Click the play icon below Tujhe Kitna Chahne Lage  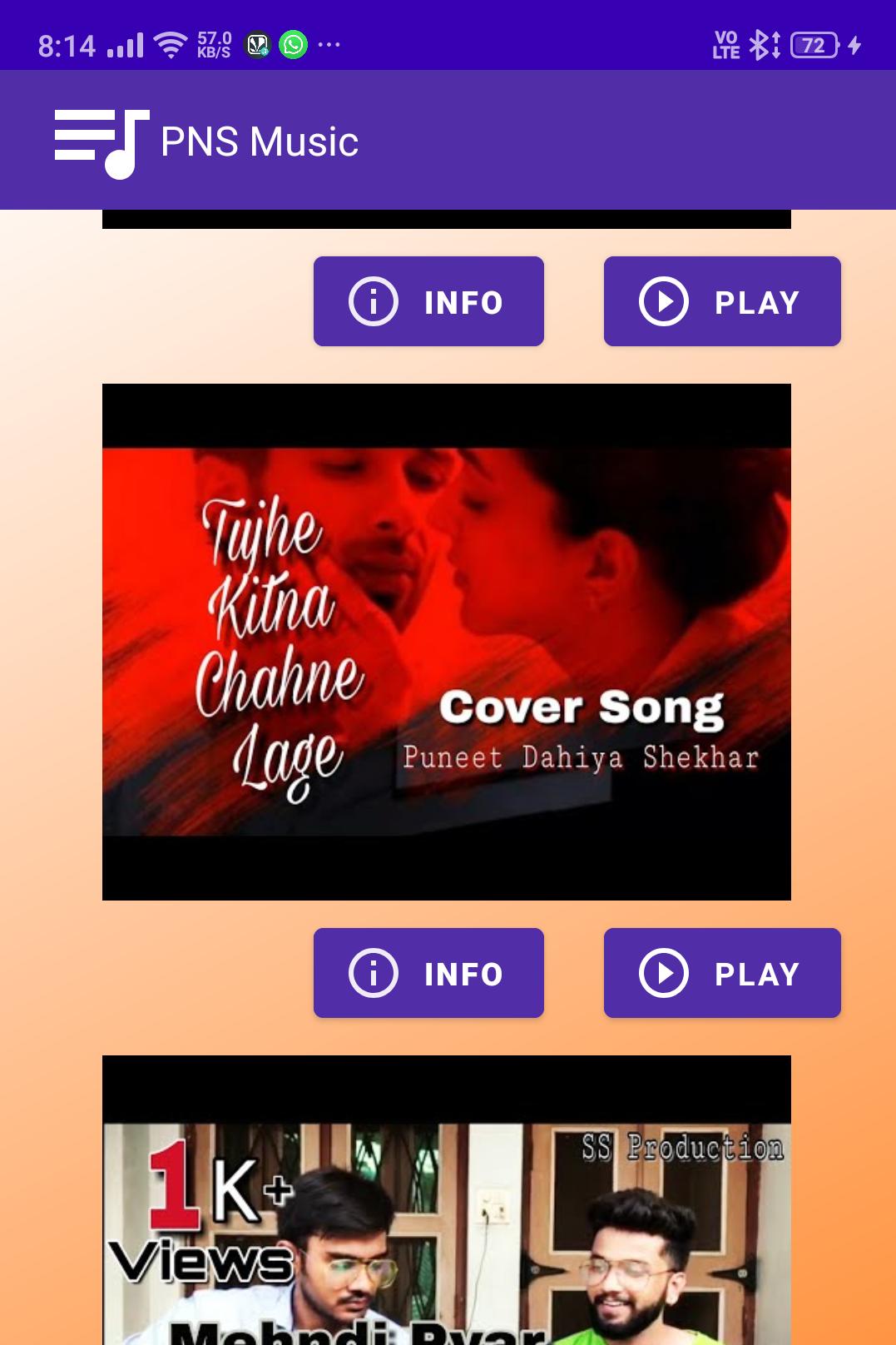[664, 973]
